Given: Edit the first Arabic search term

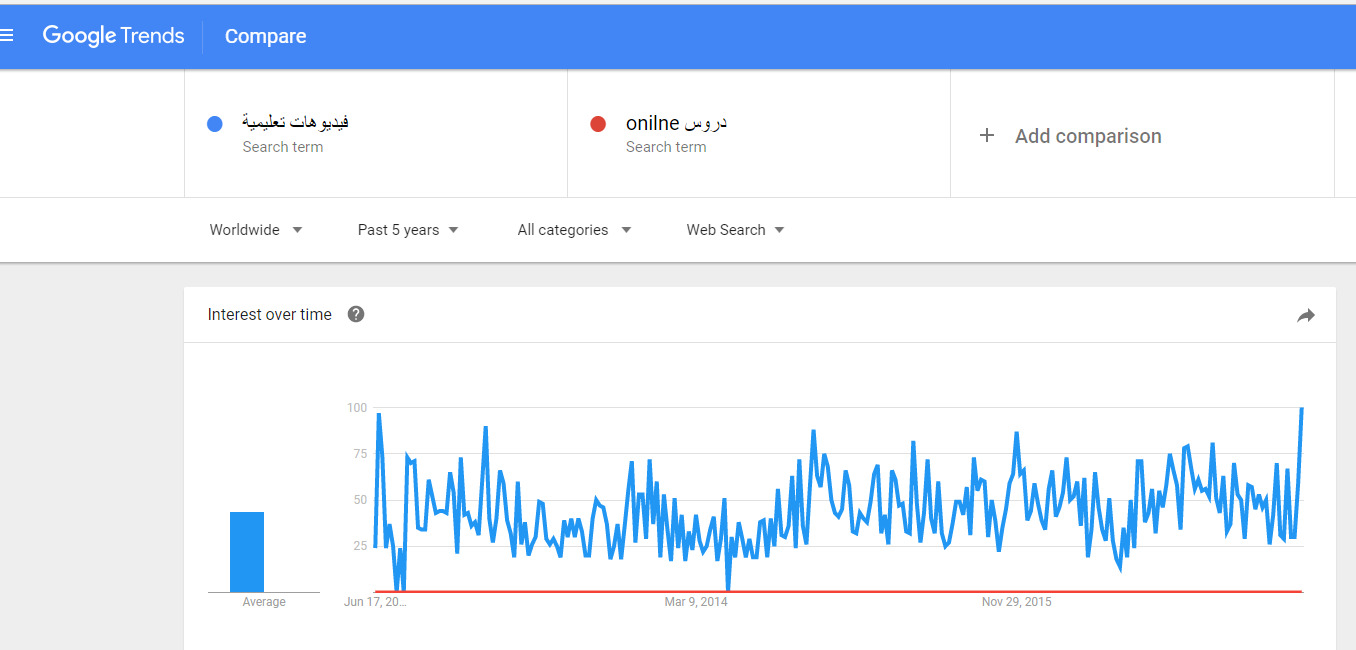Looking at the screenshot, I should pos(295,123).
